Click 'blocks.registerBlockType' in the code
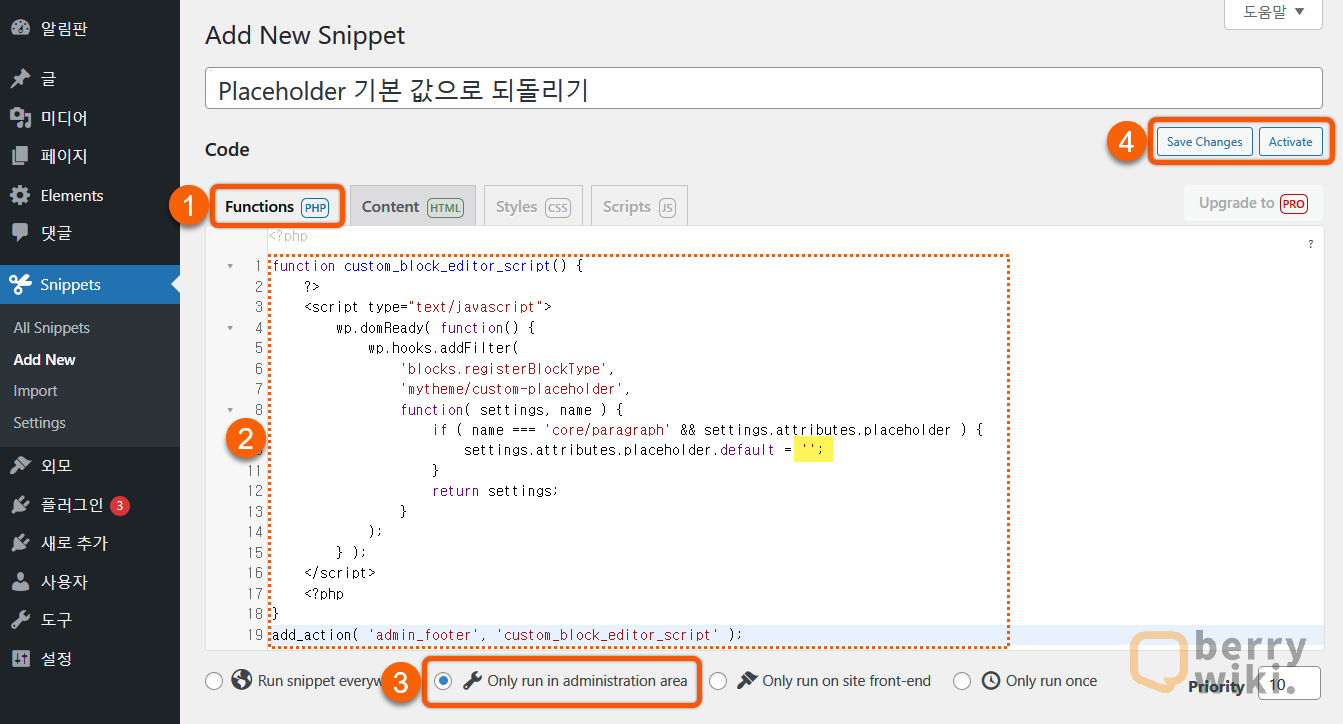Viewport: 1343px width, 724px height. [x=504, y=369]
